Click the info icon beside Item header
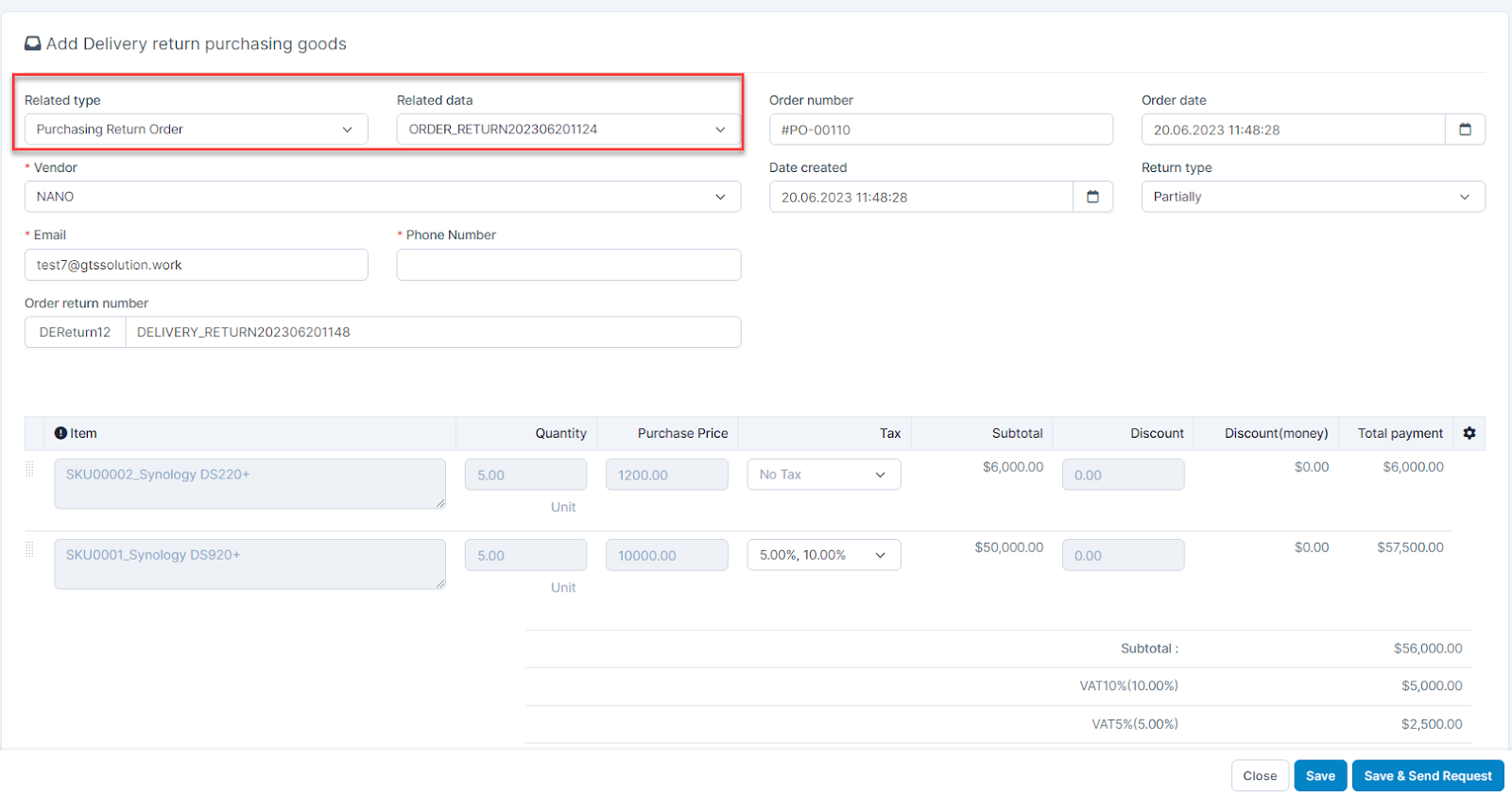 pyautogui.click(x=60, y=433)
